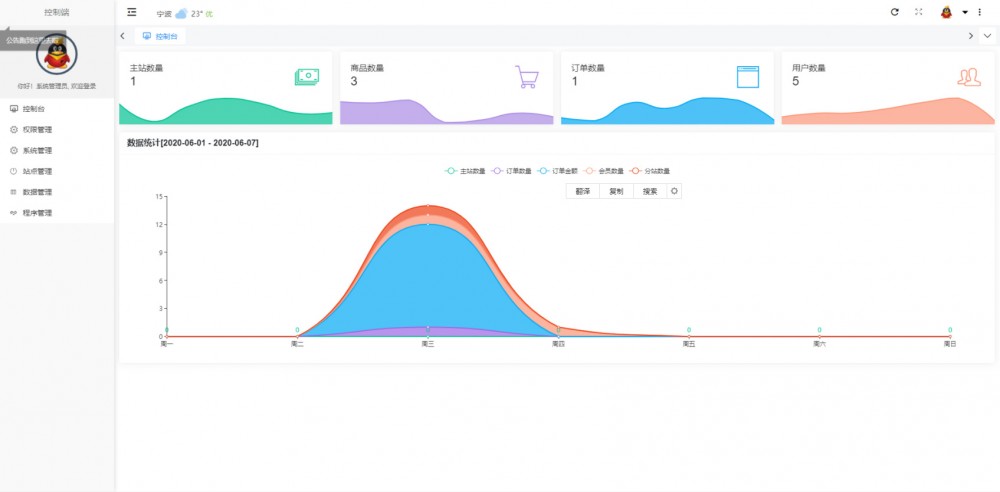Image resolution: width=1000 pixels, height=492 pixels.
Task: Open the user avatar dropdown arrow
Action: tap(965, 12)
